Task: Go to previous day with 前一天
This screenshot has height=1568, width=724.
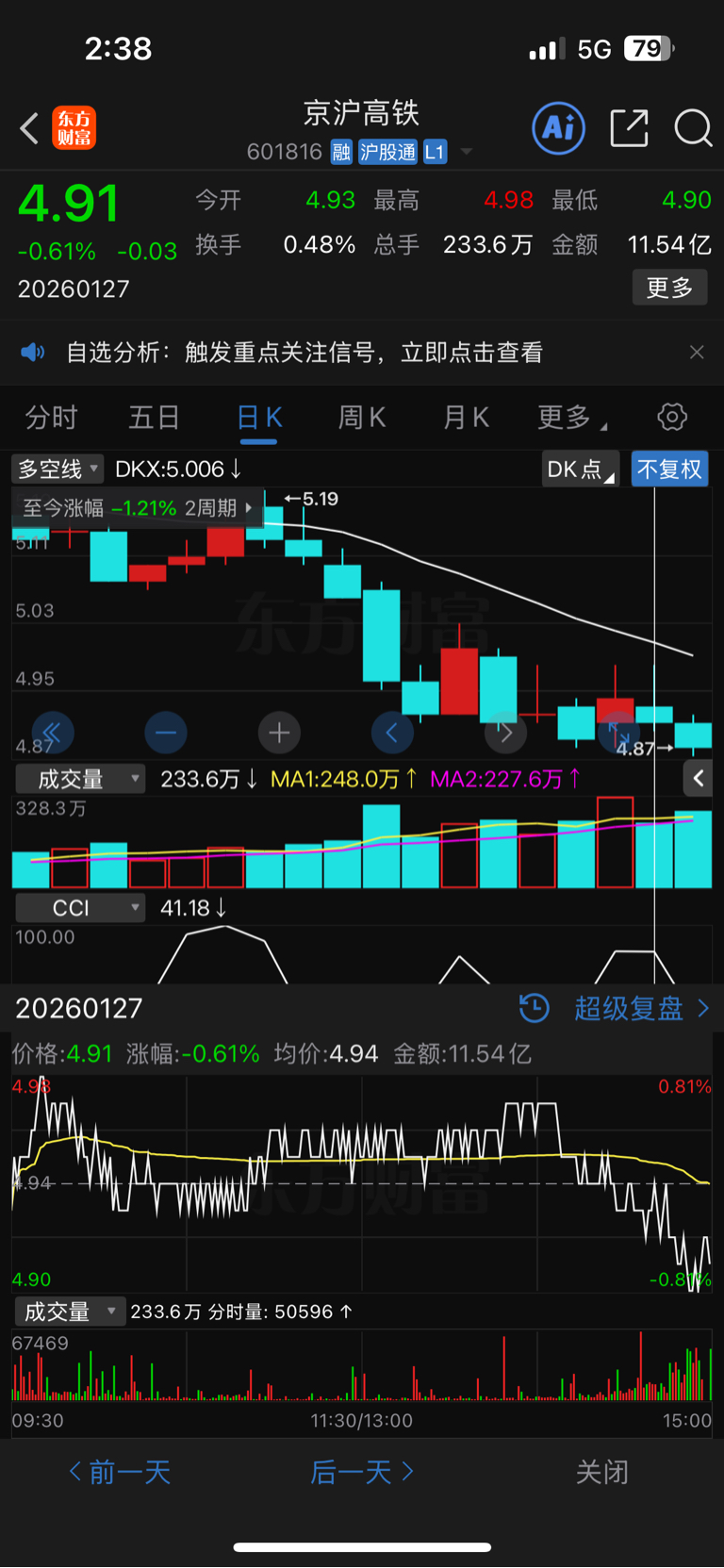Action: coord(120,1472)
